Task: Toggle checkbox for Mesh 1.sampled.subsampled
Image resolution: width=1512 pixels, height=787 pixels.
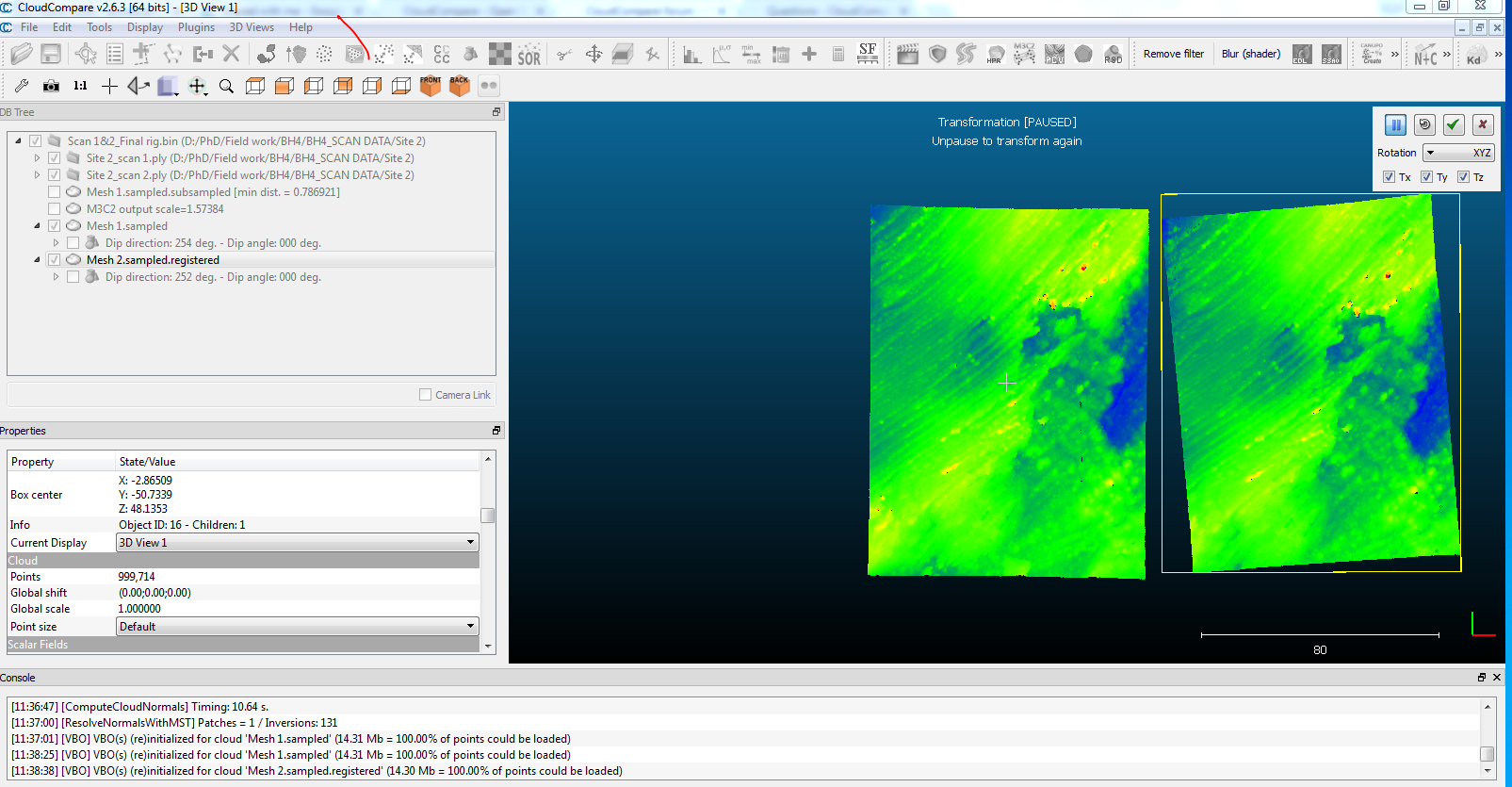Action: 54,192
